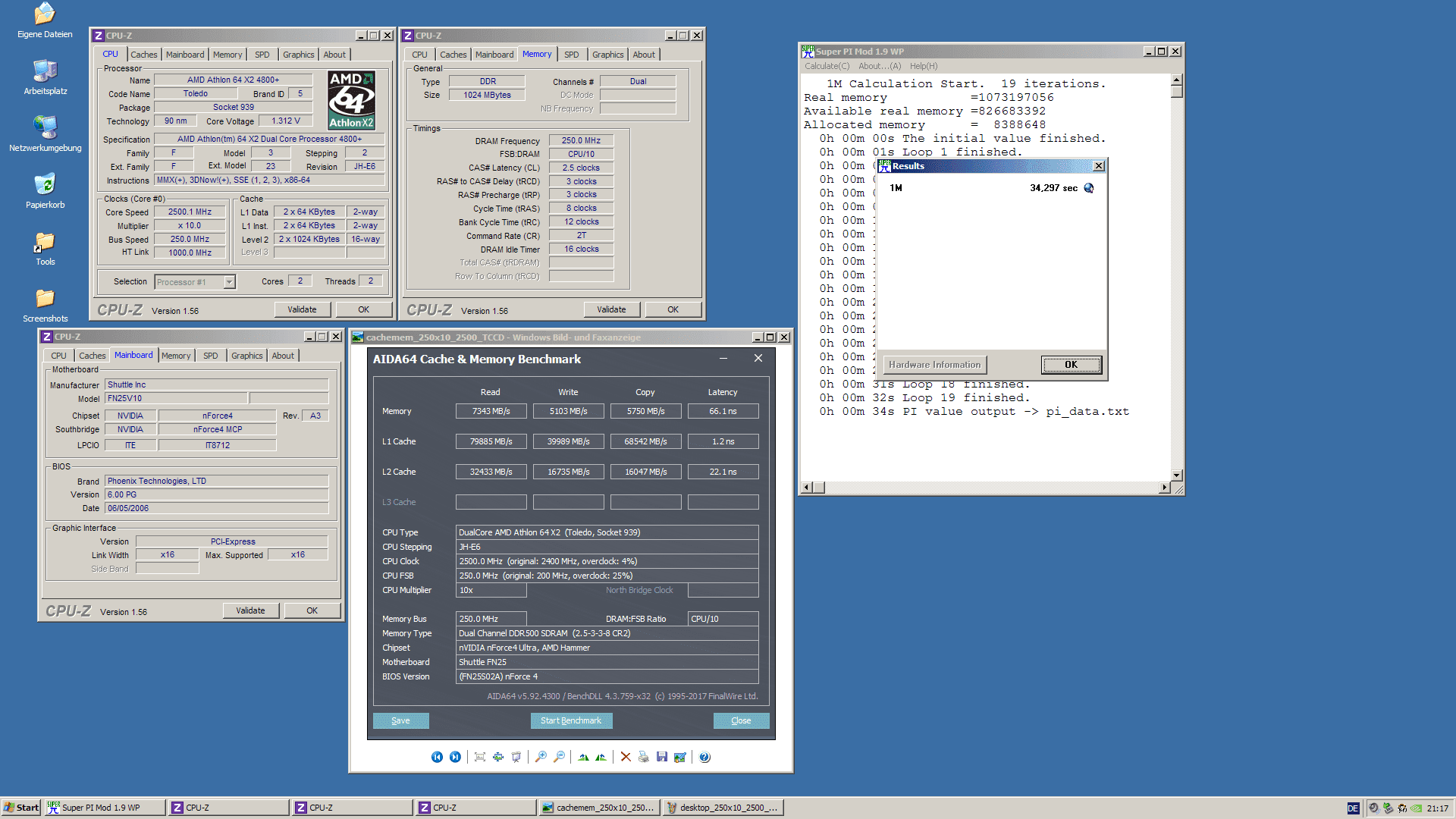The image size is (1456, 819).
Task: Switch to cachemem_250x10 taskbar button
Action: click(599, 808)
